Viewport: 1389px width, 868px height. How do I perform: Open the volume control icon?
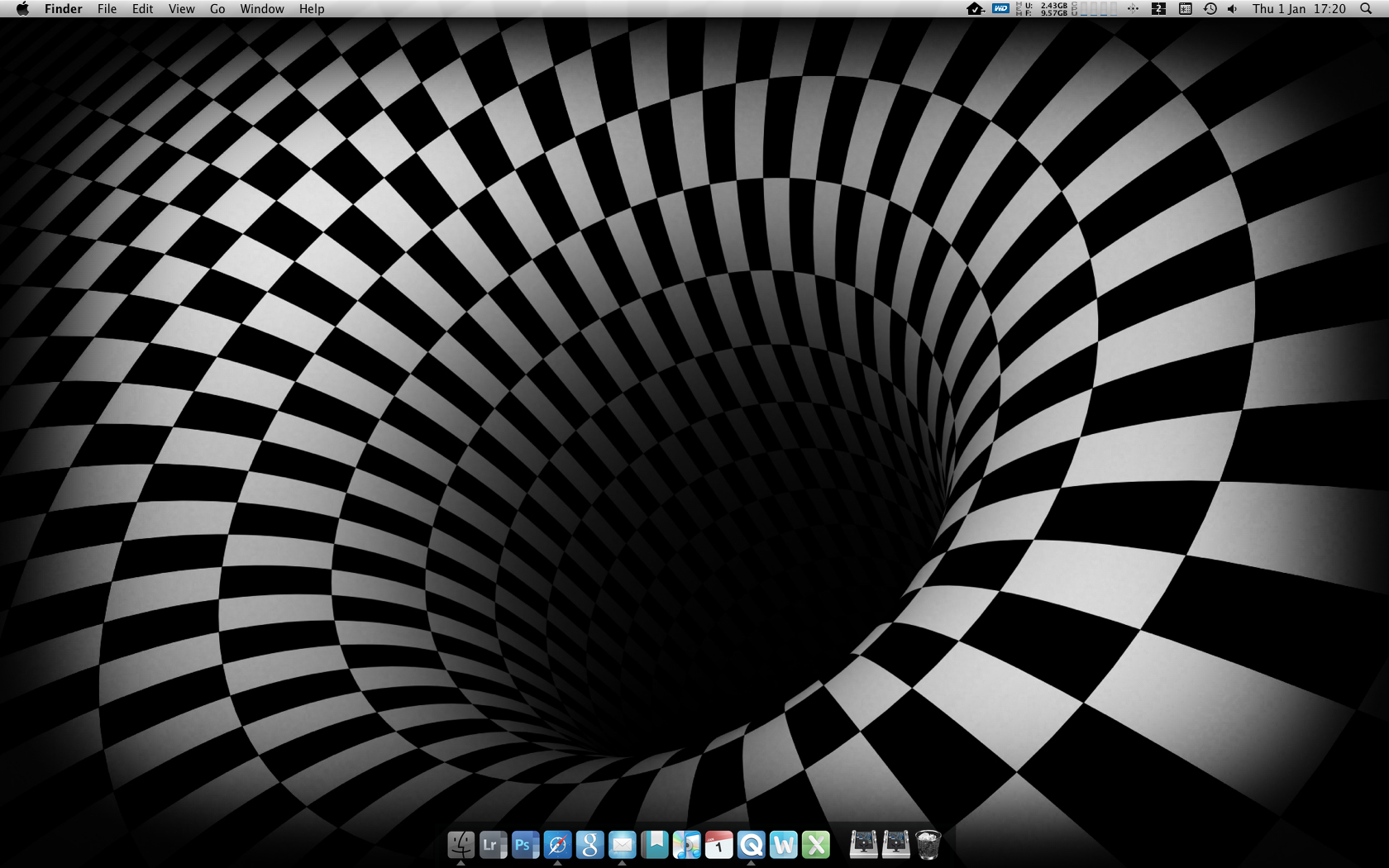coord(1232,9)
